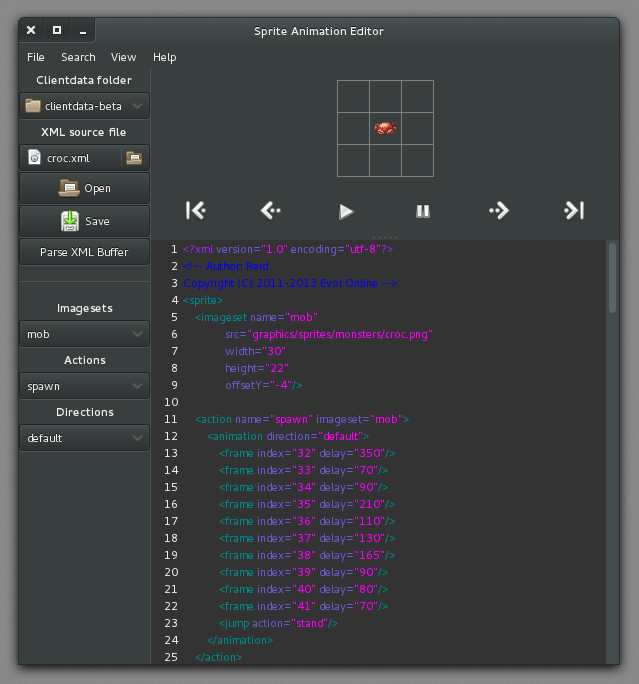Play the sprite animation
This screenshot has height=684, width=639.
[346, 211]
